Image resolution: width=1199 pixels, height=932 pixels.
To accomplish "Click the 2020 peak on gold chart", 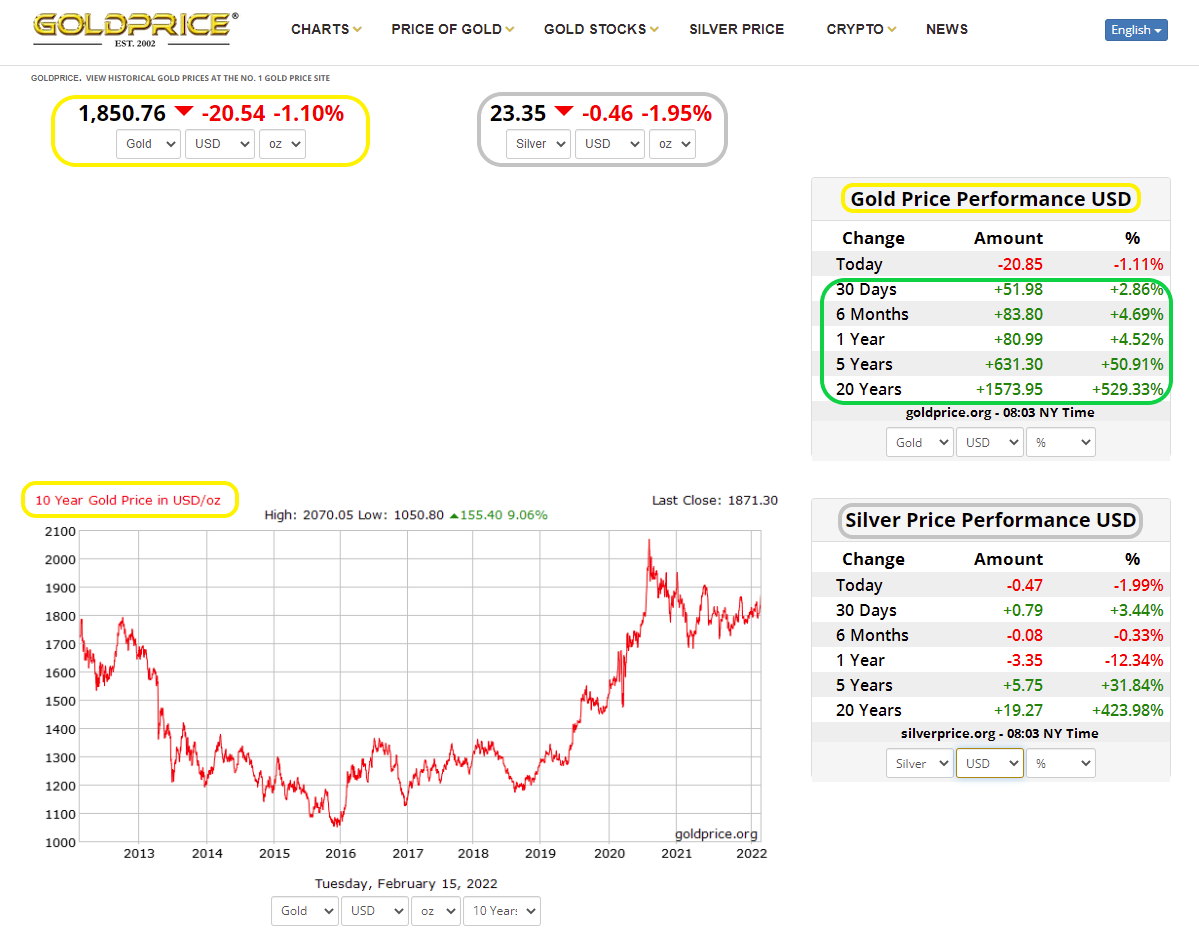I will (649, 542).
